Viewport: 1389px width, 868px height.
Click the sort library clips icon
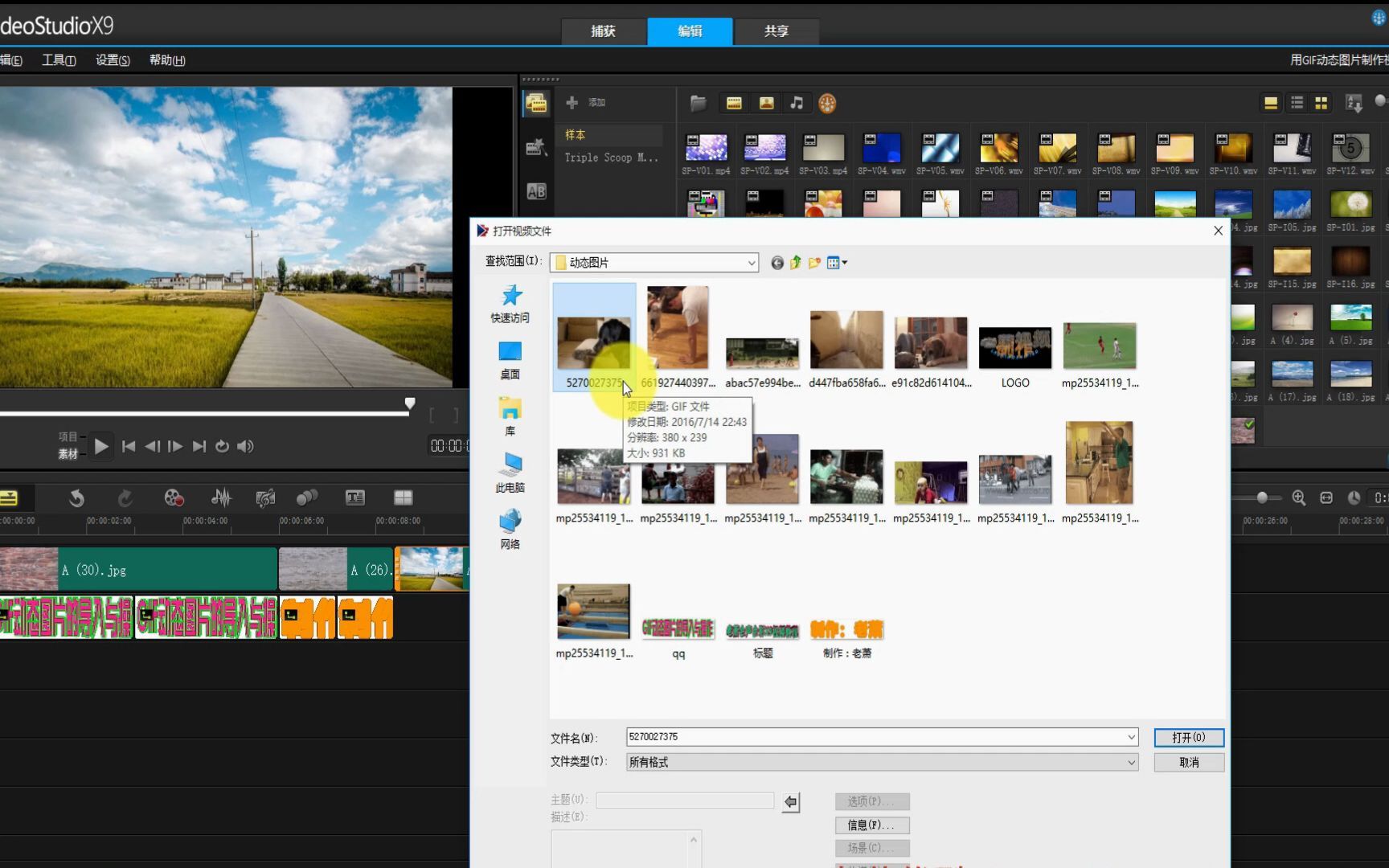(x=1354, y=104)
